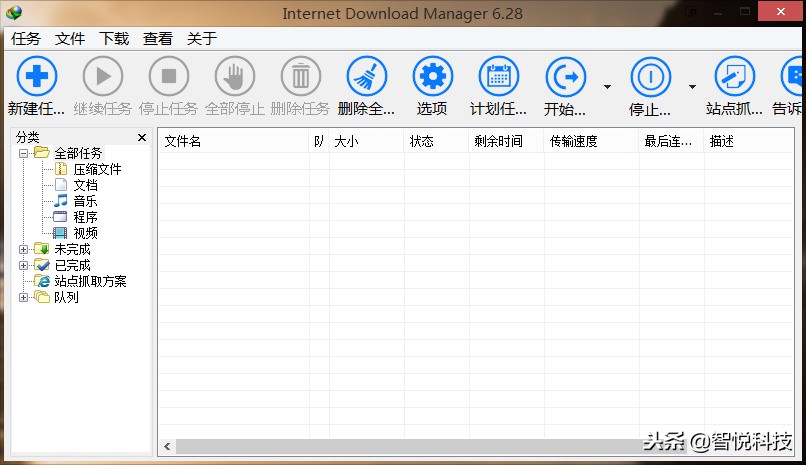Image resolution: width=806 pixels, height=465 pixels.
Task: Sort by 传输速度 column header
Action: (x=592, y=141)
